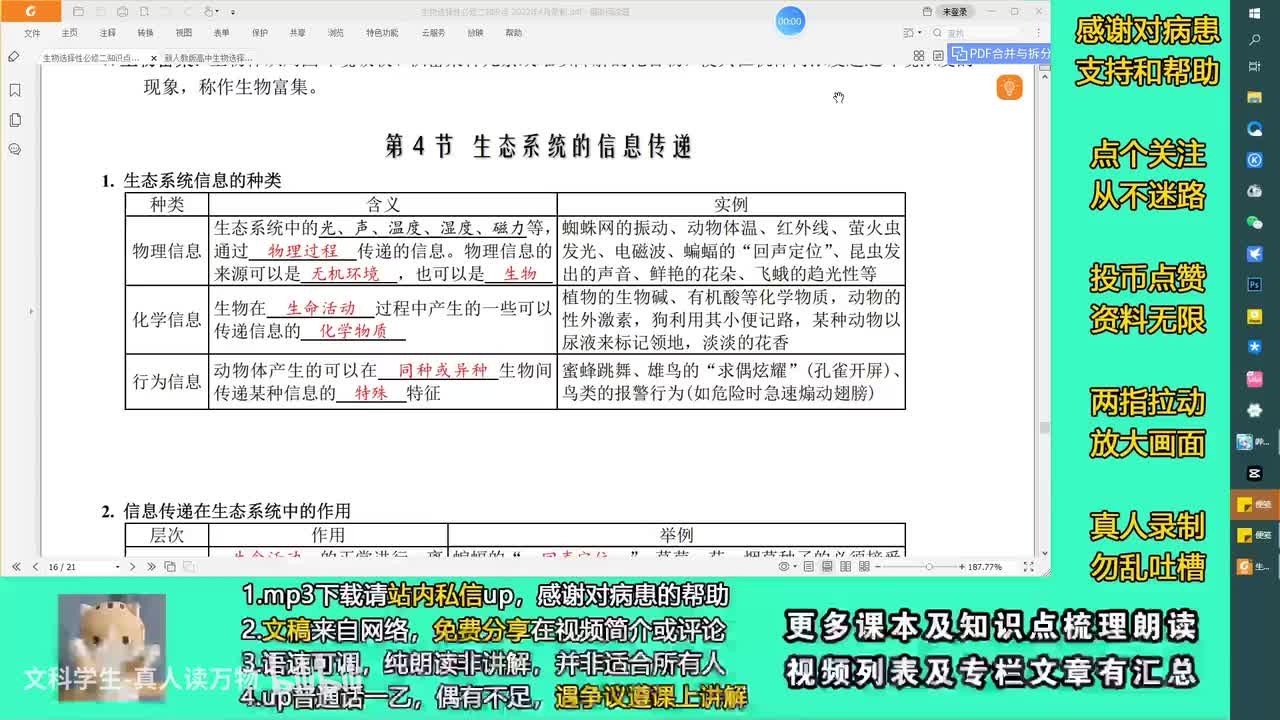Switch to the 视图 ribbon tab

coord(183,33)
